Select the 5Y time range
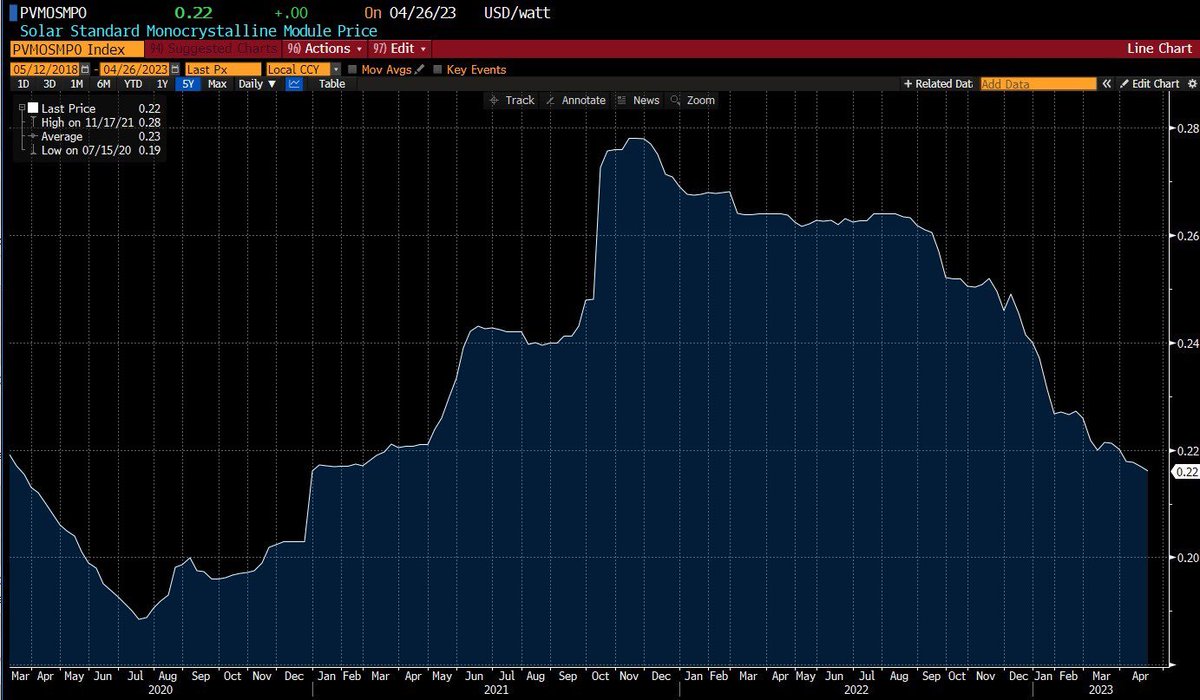The width and height of the screenshot is (1200, 700). coord(188,84)
